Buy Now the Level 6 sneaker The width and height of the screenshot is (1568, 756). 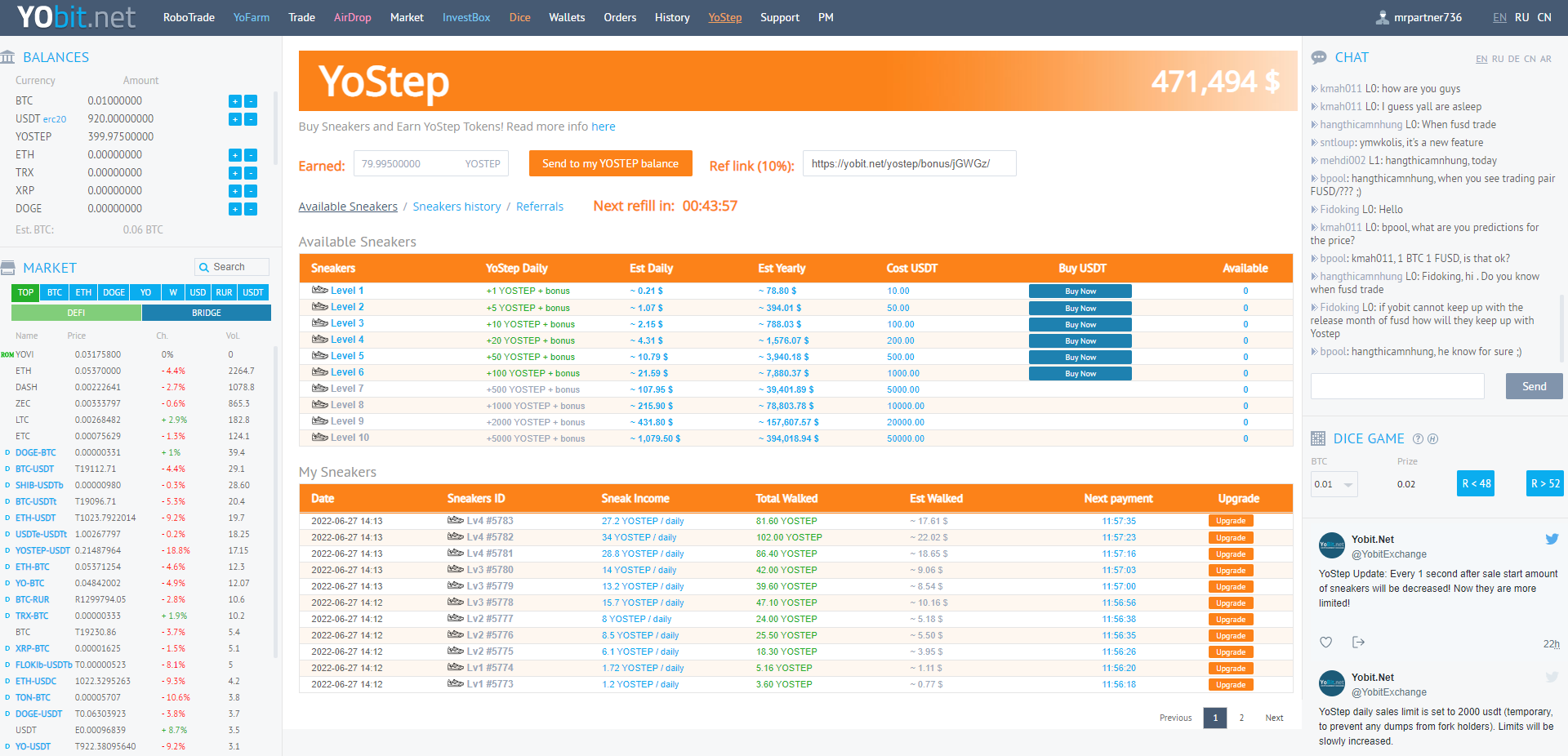pyautogui.click(x=1080, y=374)
